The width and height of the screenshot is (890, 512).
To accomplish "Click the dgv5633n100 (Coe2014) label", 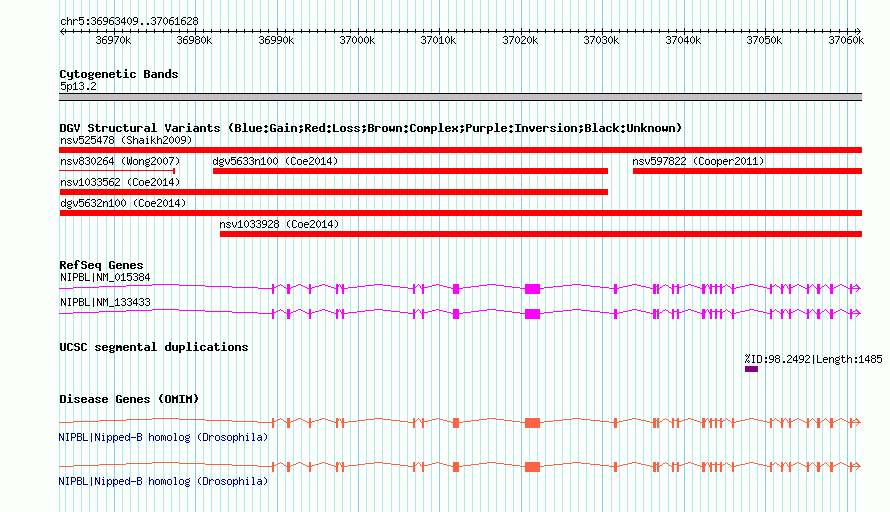I will [x=275, y=161].
